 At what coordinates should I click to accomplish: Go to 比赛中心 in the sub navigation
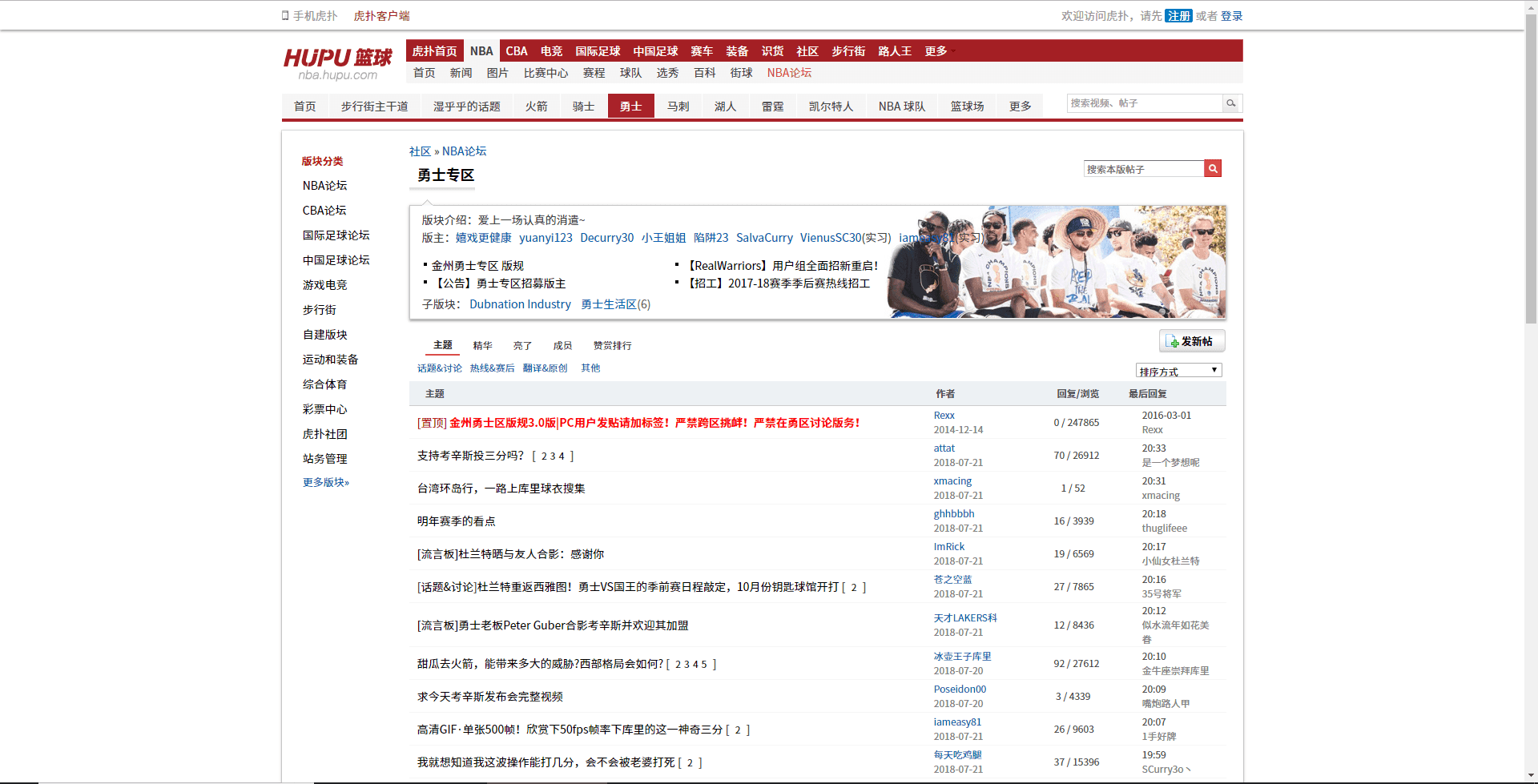click(x=546, y=73)
